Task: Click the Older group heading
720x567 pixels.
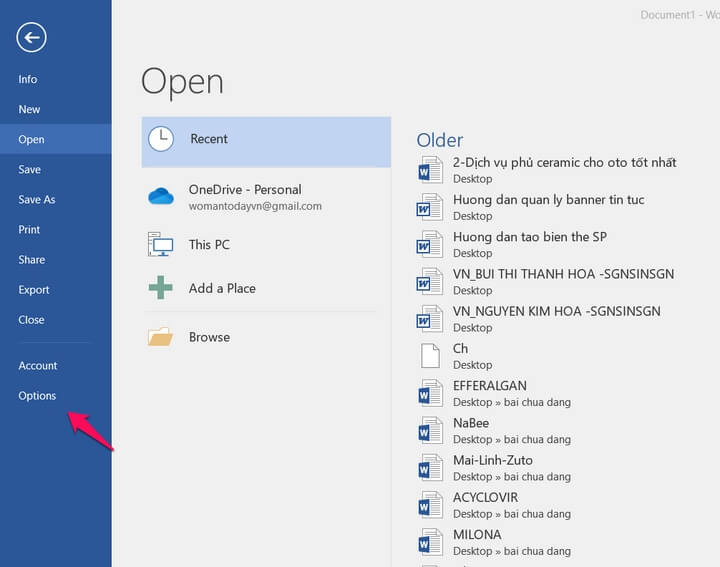Action: [439, 140]
